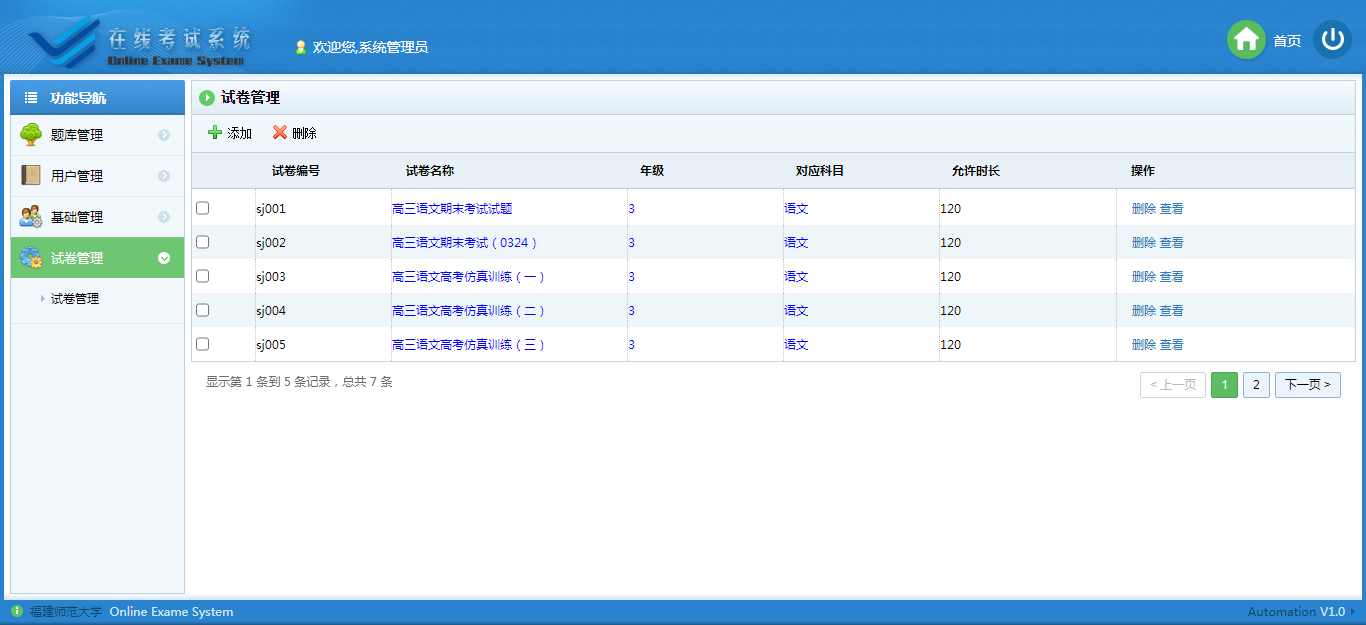Click 查看 for paper sj004
Screen dimensions: 1366x625
click(1171, 311)
